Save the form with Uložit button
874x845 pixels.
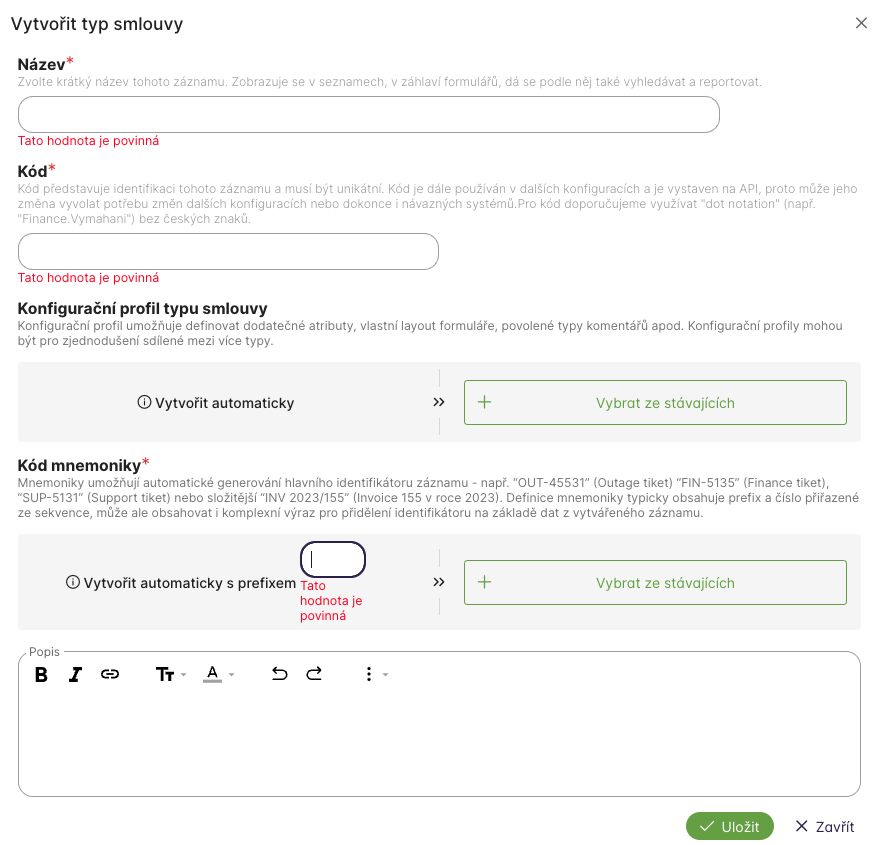click(730, 827)
